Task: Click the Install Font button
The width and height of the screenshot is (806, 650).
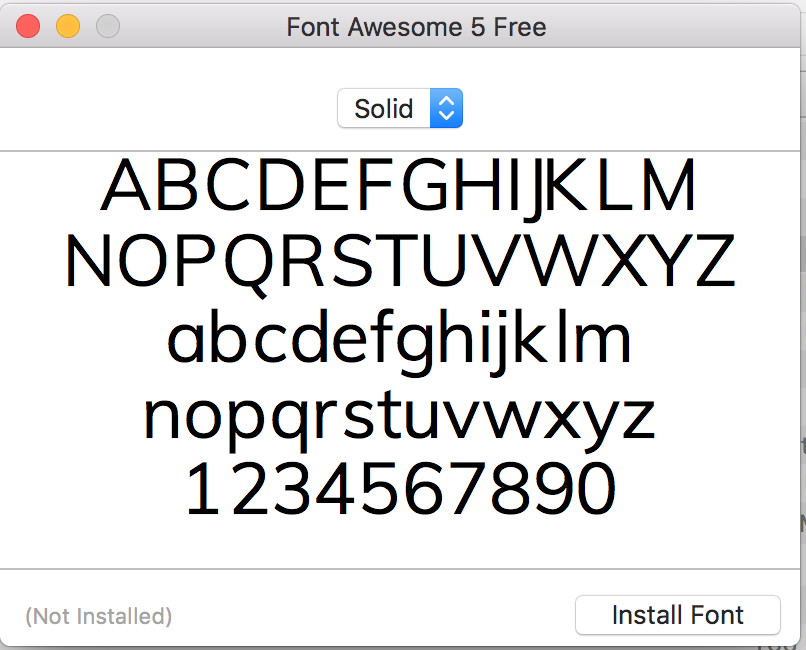Action: (677, 615)
